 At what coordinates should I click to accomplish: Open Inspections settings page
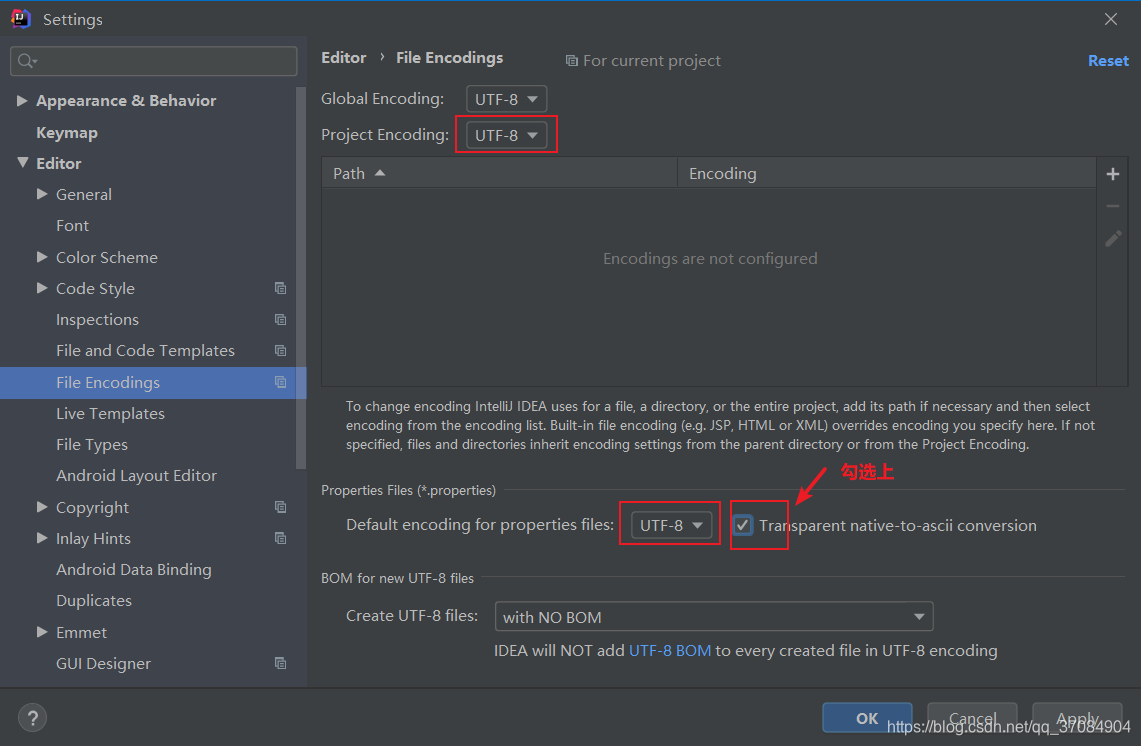click(x=97, y=320)
